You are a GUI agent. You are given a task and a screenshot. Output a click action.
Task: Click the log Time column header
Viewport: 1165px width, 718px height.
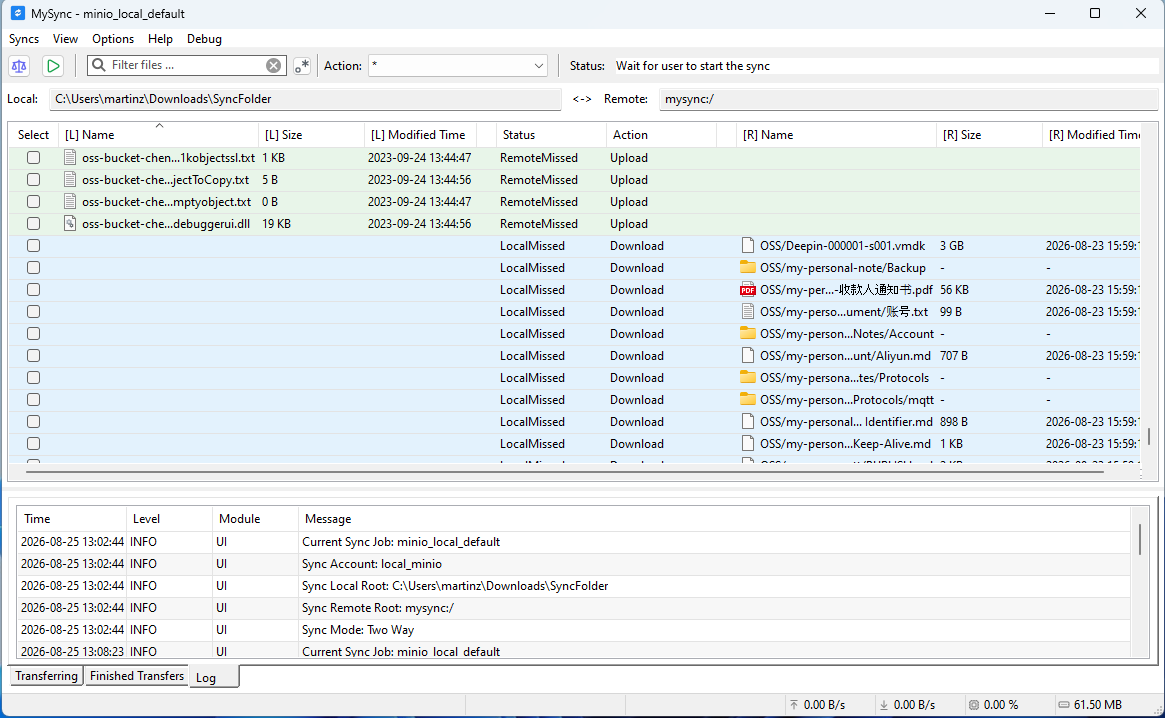click(71, 519)
